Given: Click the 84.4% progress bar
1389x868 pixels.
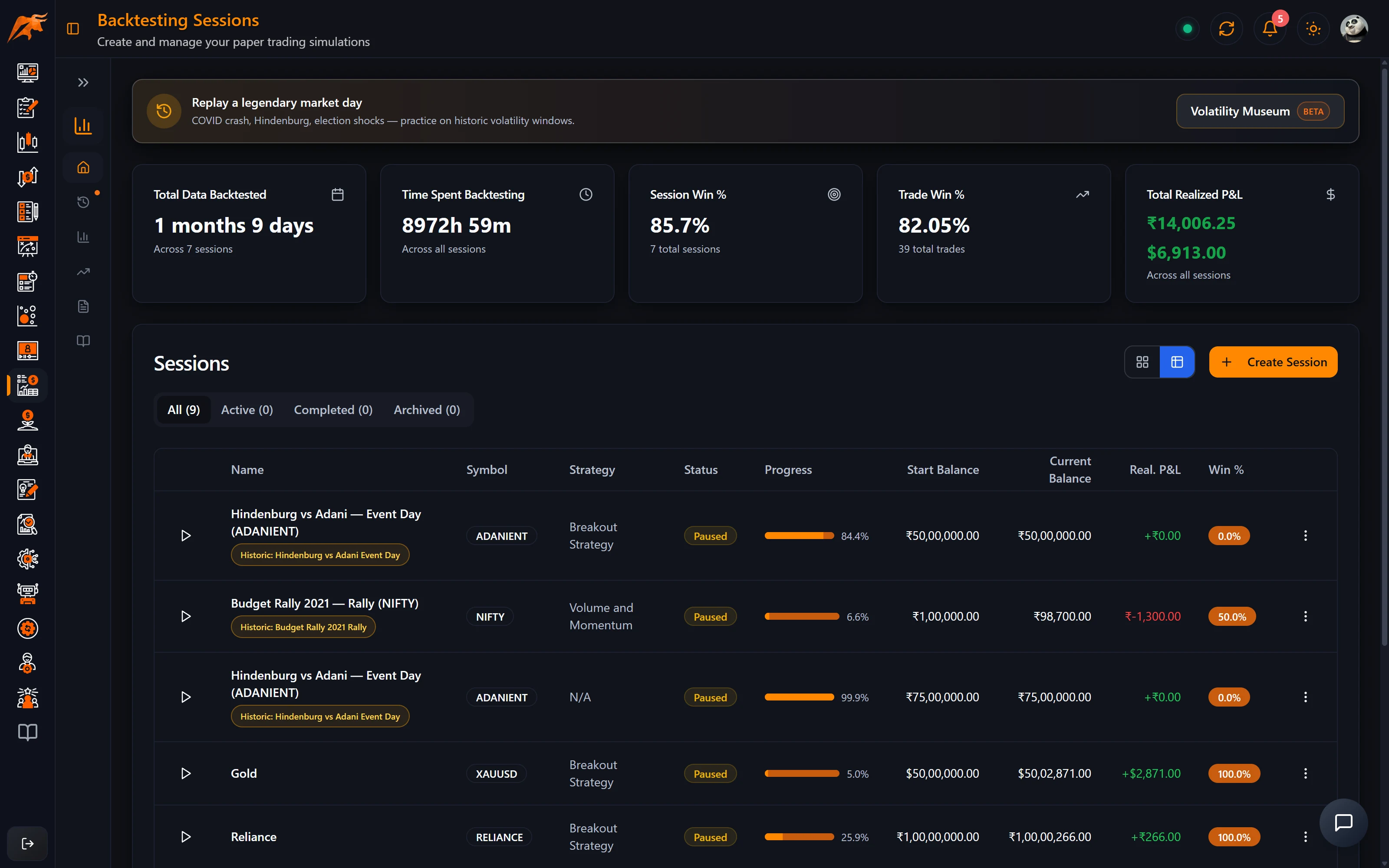Looking at the screenshot, I should [799, 536].
